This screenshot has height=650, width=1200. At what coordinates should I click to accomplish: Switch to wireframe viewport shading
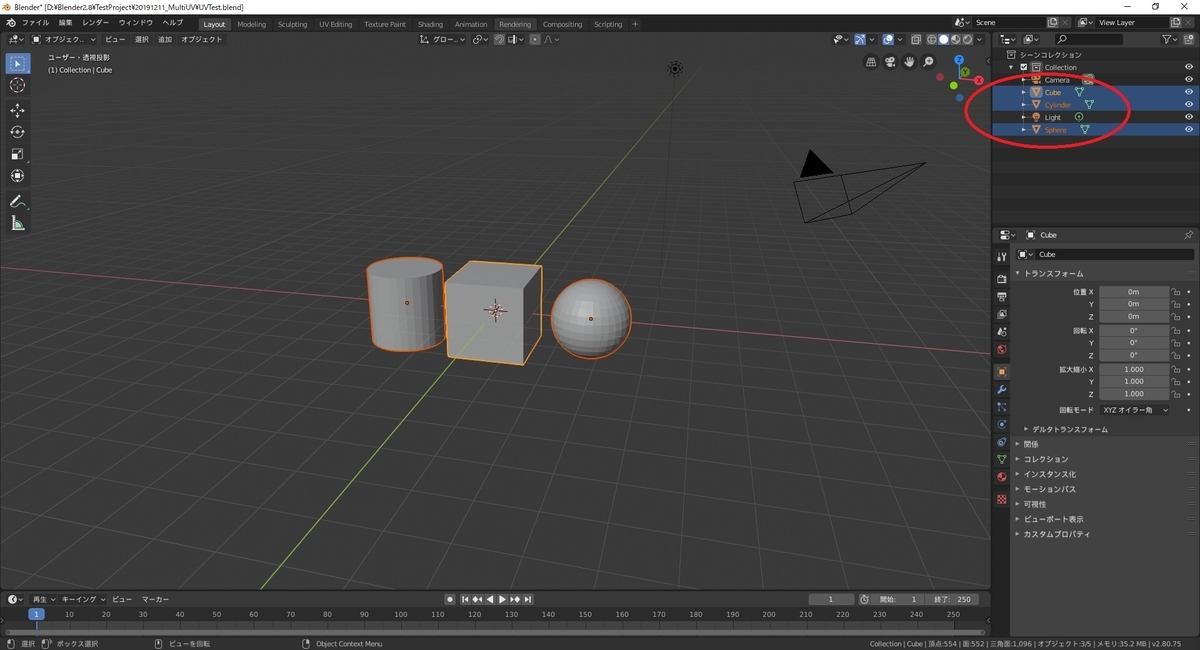pyautogui.click(x=931, y=39)
